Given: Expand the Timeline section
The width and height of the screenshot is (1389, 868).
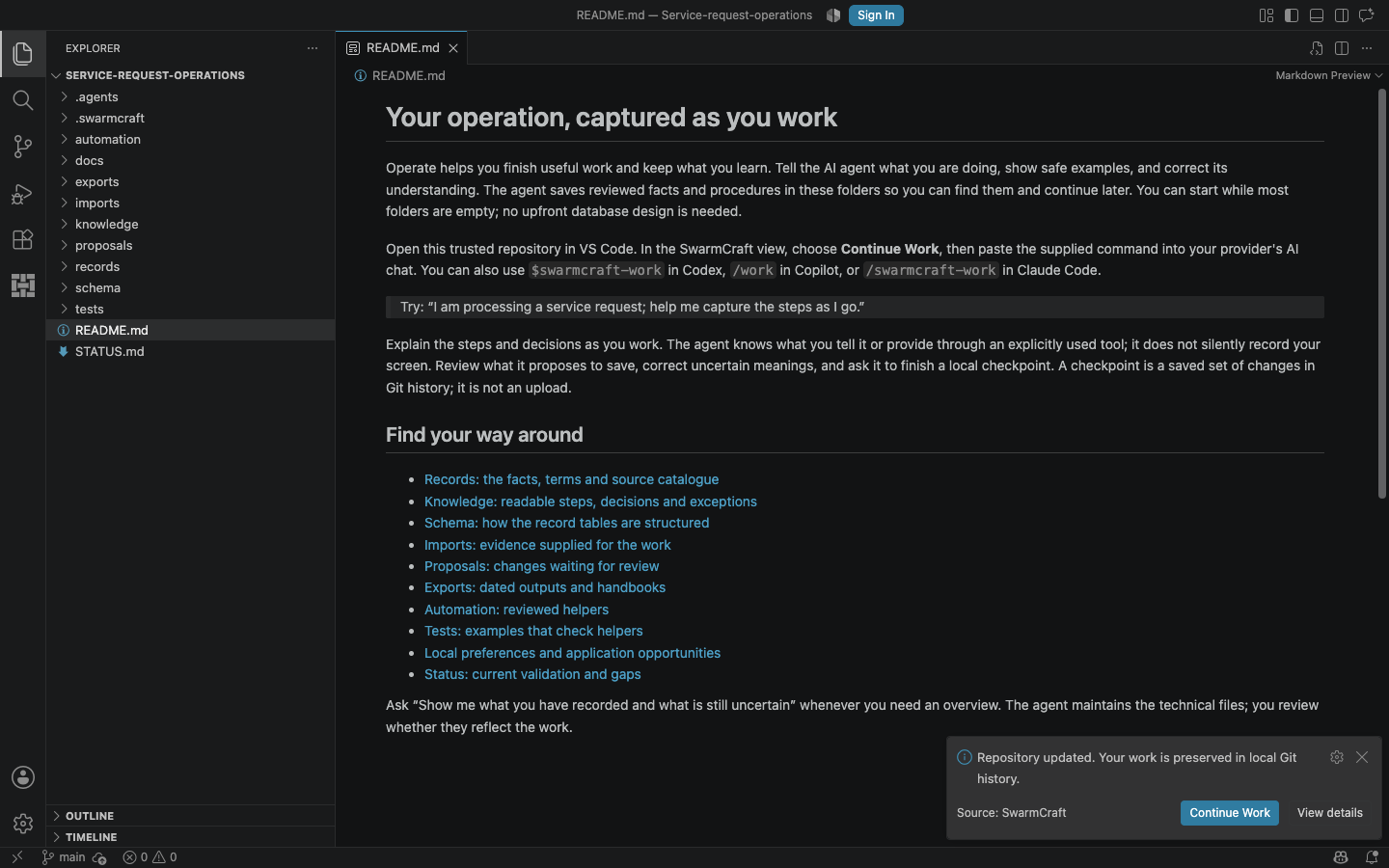Looking at the screenshot, I should tap(190, 837).
